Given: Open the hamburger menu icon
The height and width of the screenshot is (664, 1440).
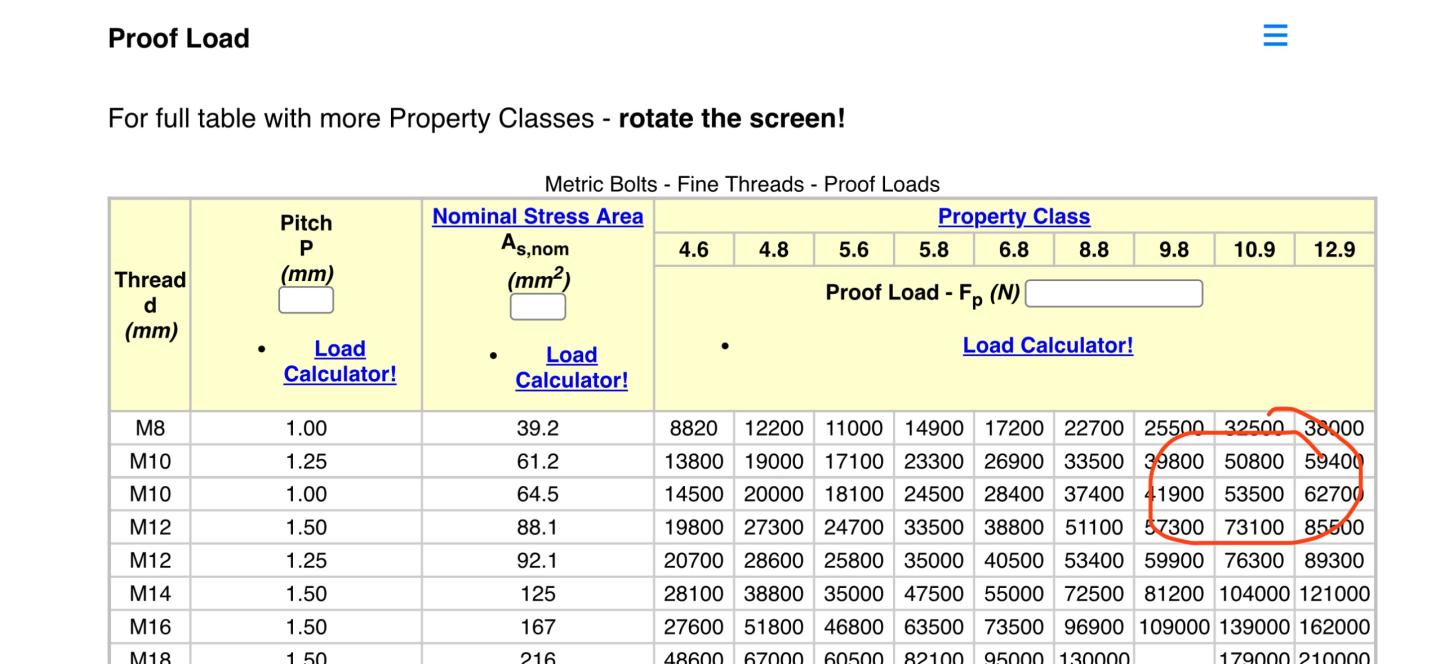Looking at the screenshot, I should 1275,36.
